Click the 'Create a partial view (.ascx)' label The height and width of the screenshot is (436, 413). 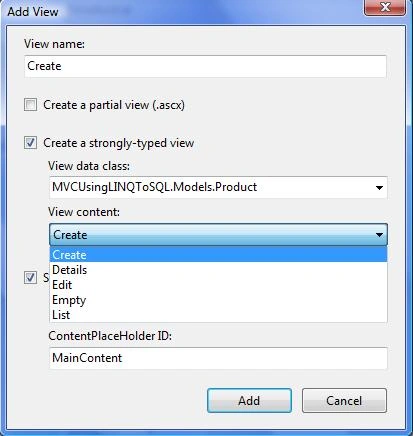[114, 105]
